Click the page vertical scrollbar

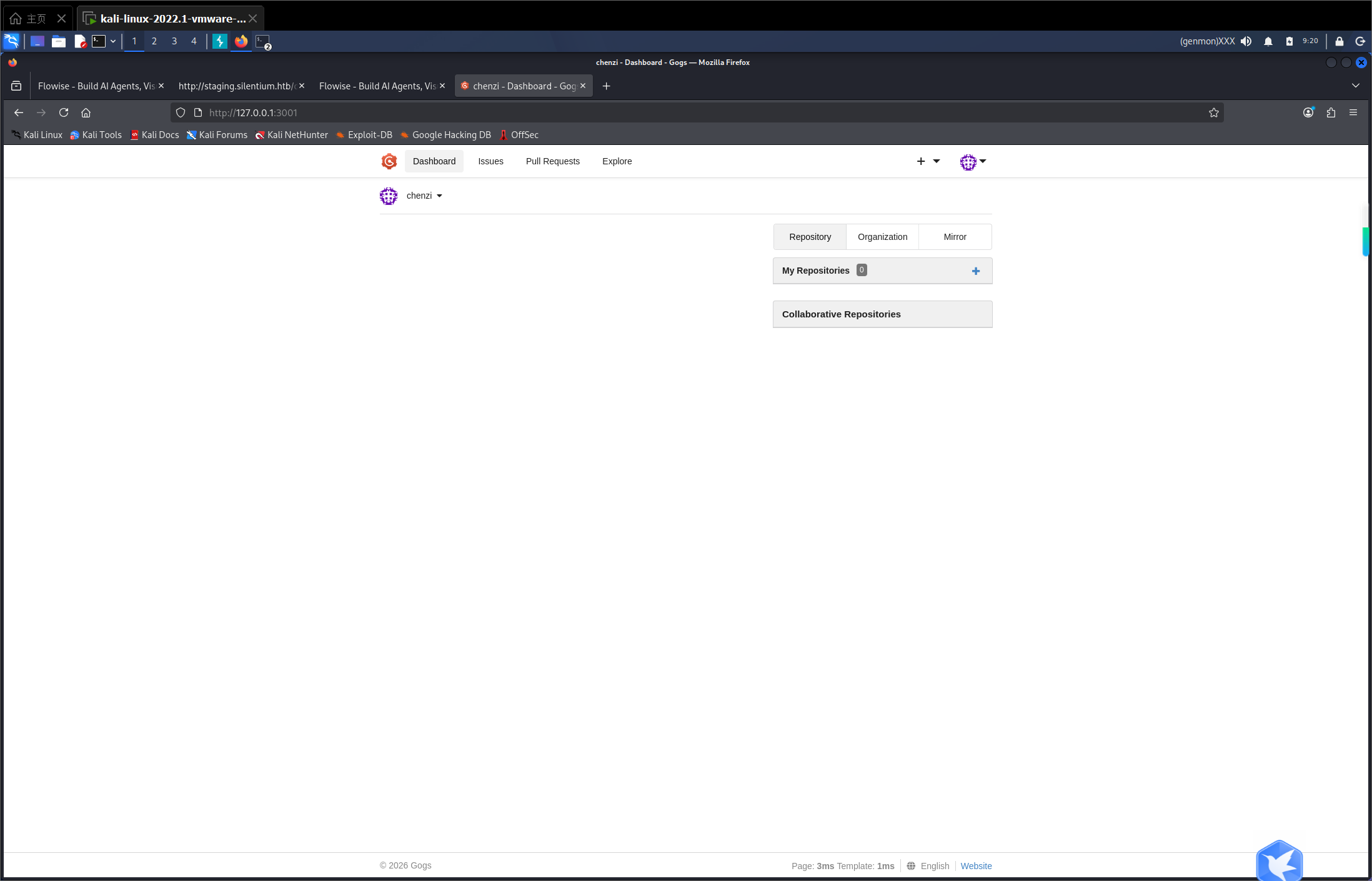point(1366,241)
